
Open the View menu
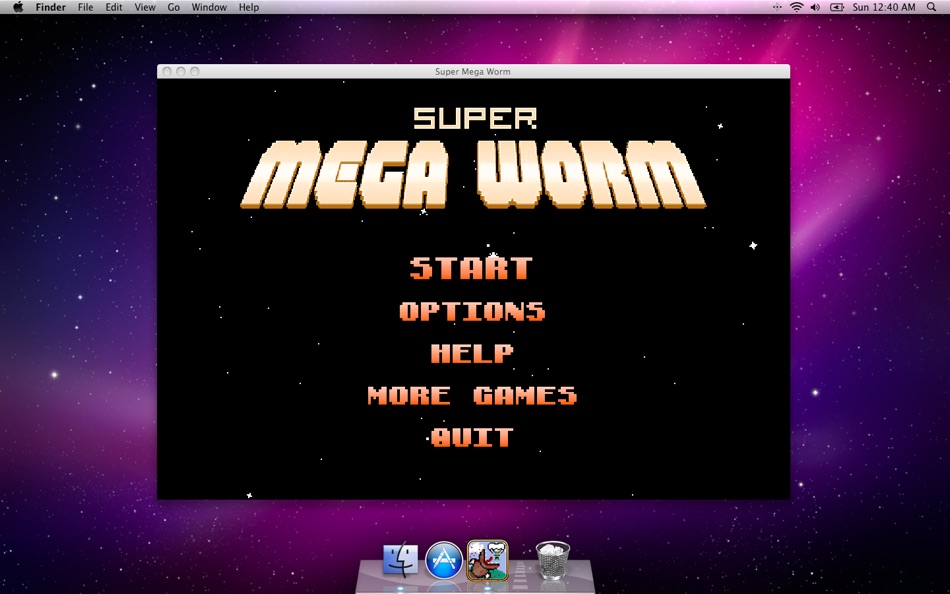coord(145,7)
